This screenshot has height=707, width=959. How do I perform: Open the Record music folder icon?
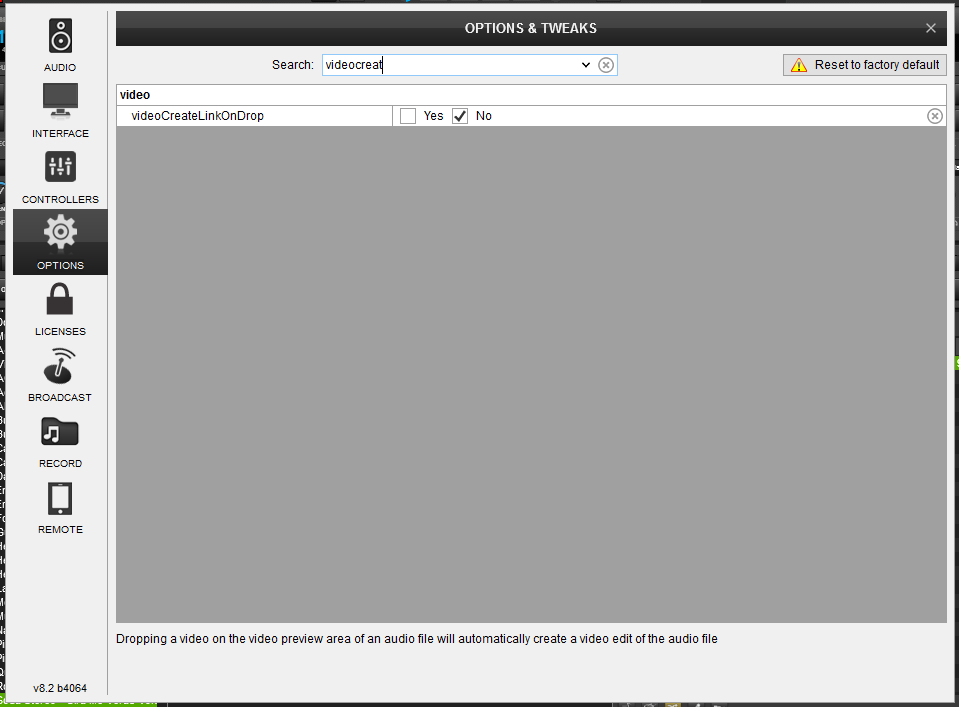click(x=60, y=432)
